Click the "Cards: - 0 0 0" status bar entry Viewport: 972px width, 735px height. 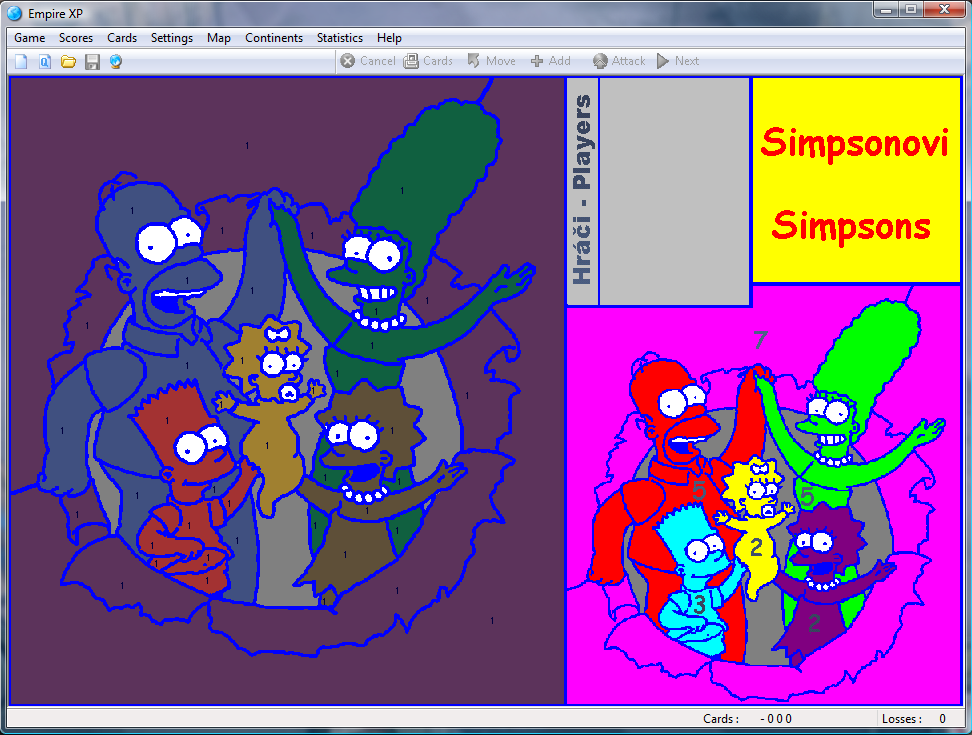tap(748, 719)
